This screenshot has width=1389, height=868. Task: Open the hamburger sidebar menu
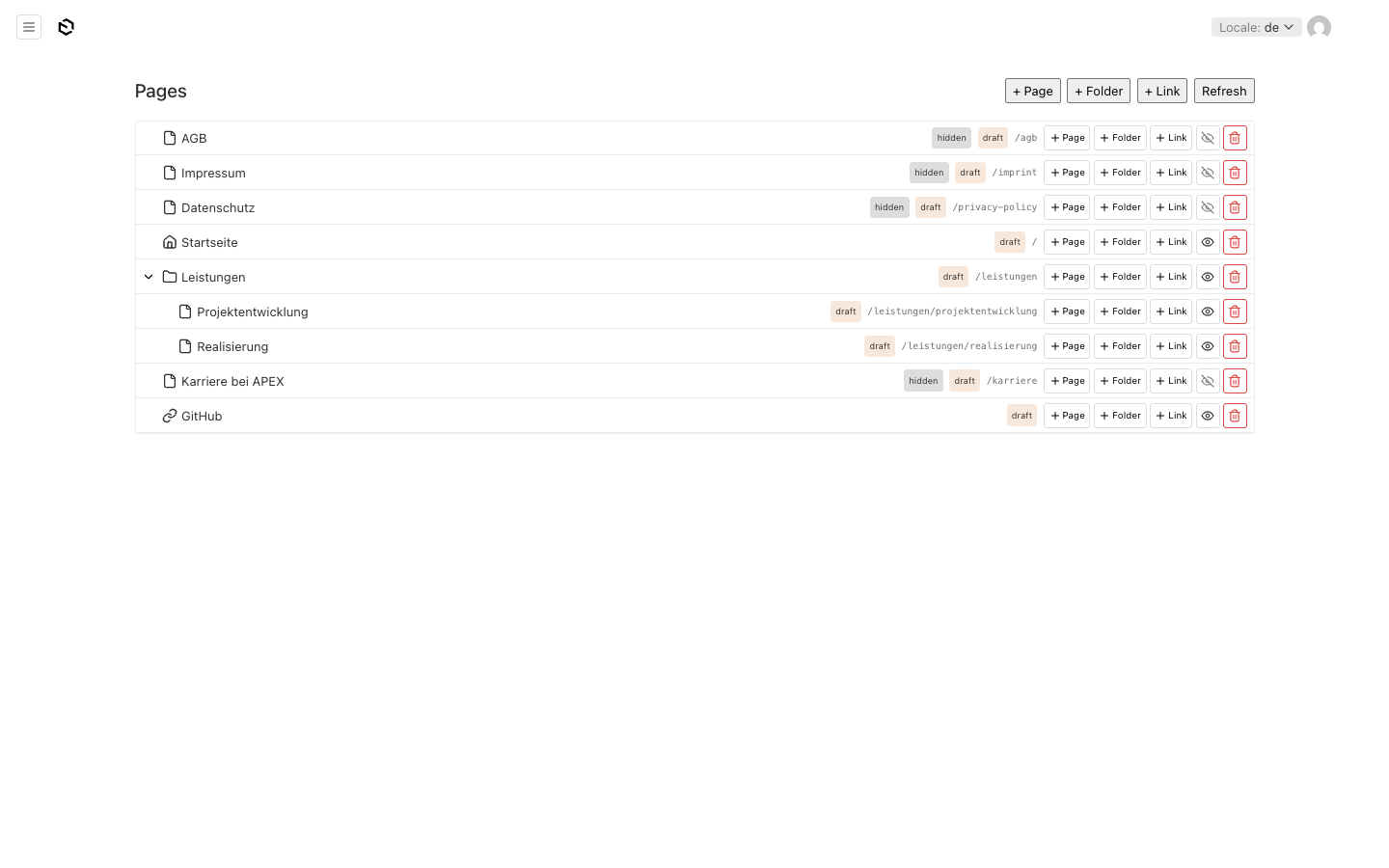[29, 27]
